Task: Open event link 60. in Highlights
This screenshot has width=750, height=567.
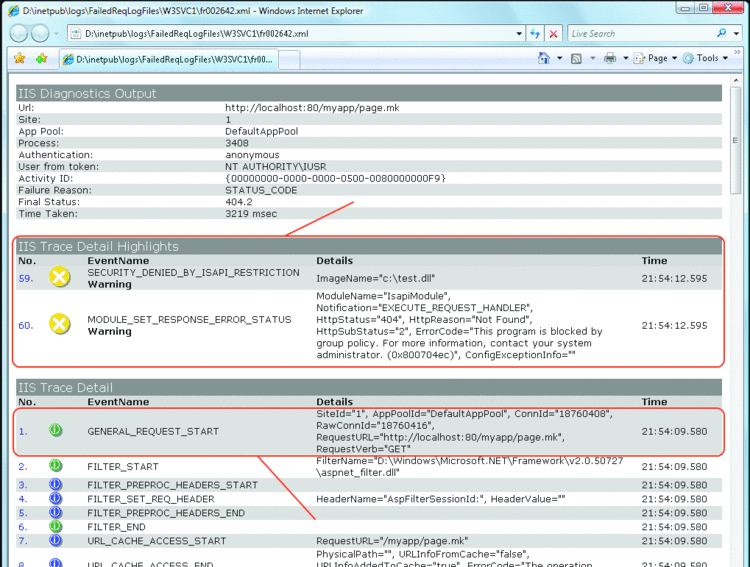Action: pos(25,325)
